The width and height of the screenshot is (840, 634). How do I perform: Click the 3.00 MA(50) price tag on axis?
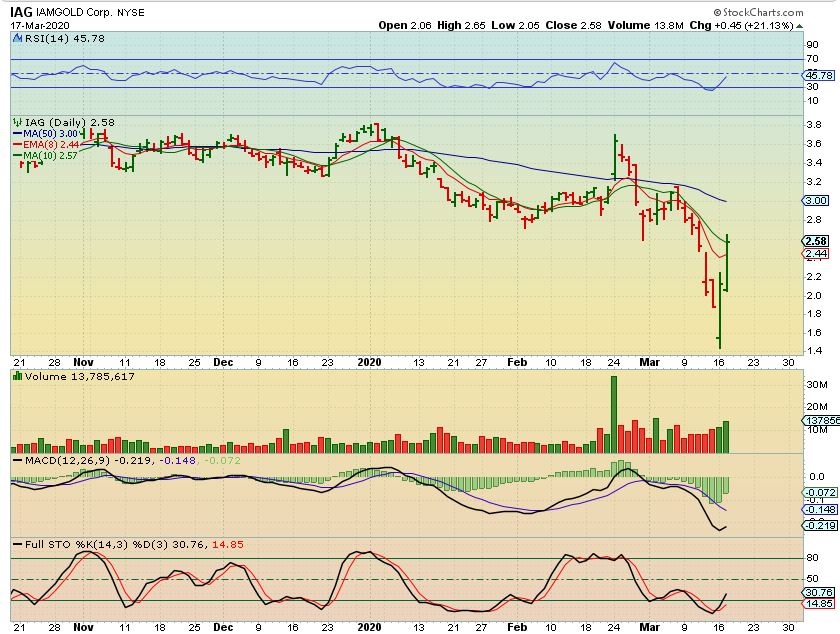tap(816, 200)
